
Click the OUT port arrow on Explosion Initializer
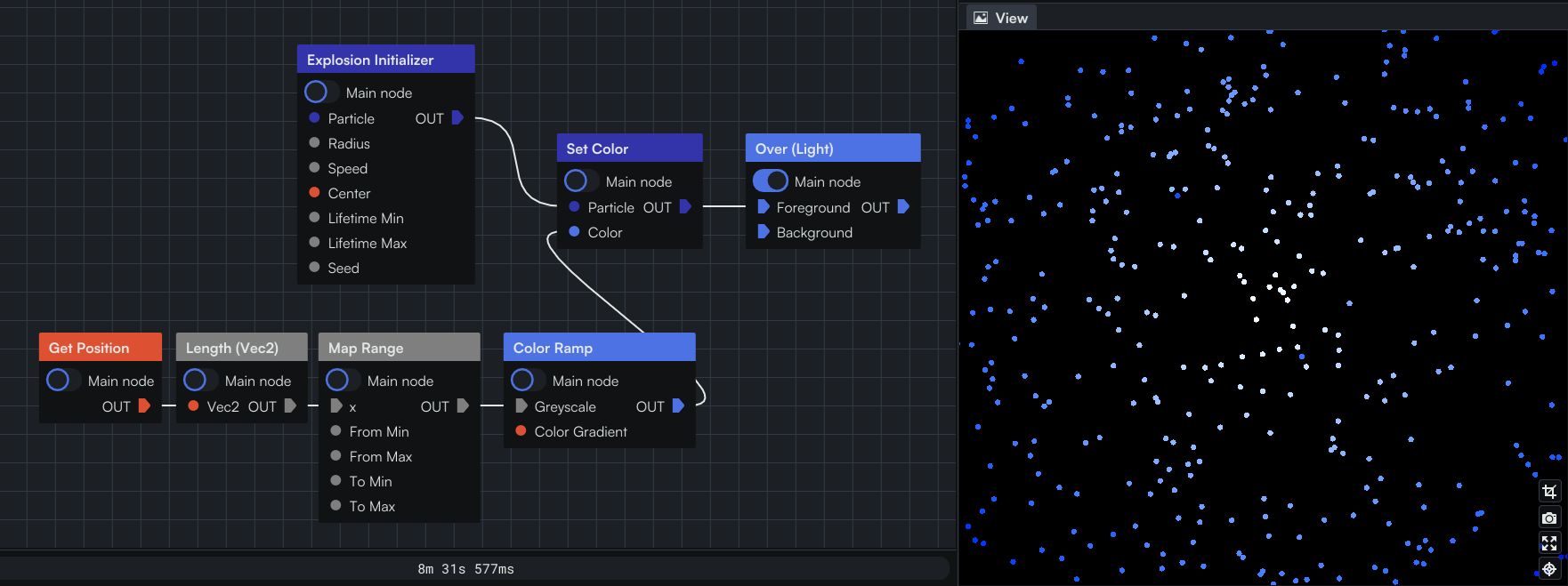pos(457,118)
